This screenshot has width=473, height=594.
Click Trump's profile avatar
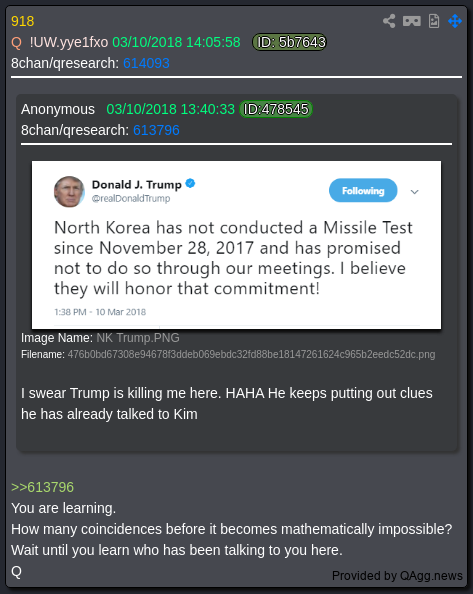pyautogui.click(x=69, y=192)
